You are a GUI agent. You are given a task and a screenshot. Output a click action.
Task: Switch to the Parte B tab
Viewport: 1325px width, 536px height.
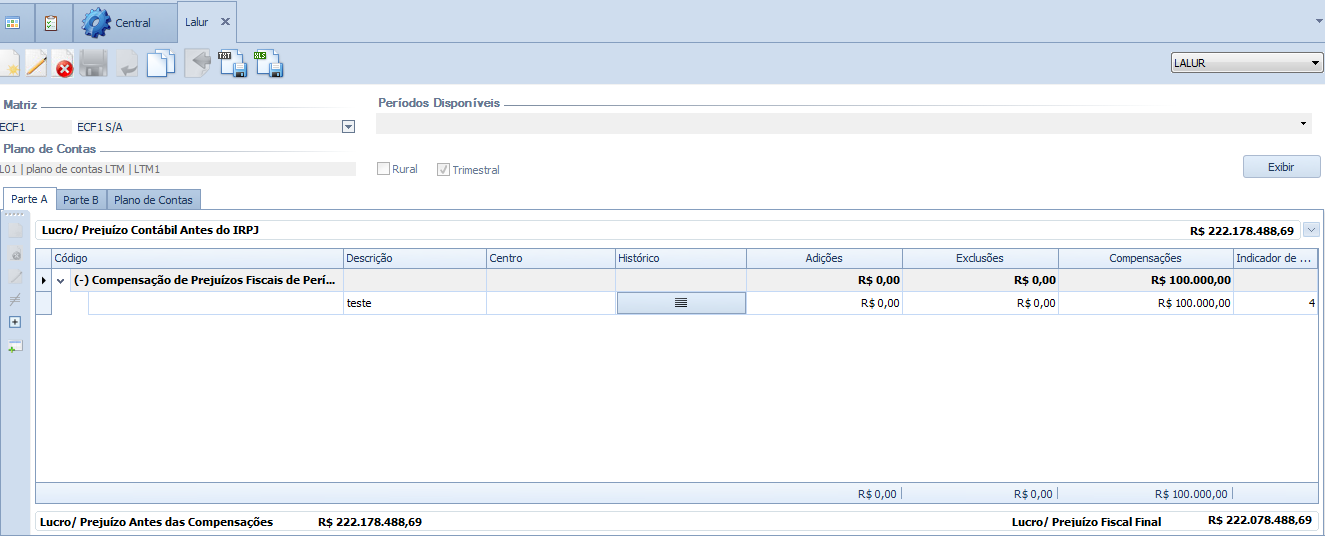81,200
